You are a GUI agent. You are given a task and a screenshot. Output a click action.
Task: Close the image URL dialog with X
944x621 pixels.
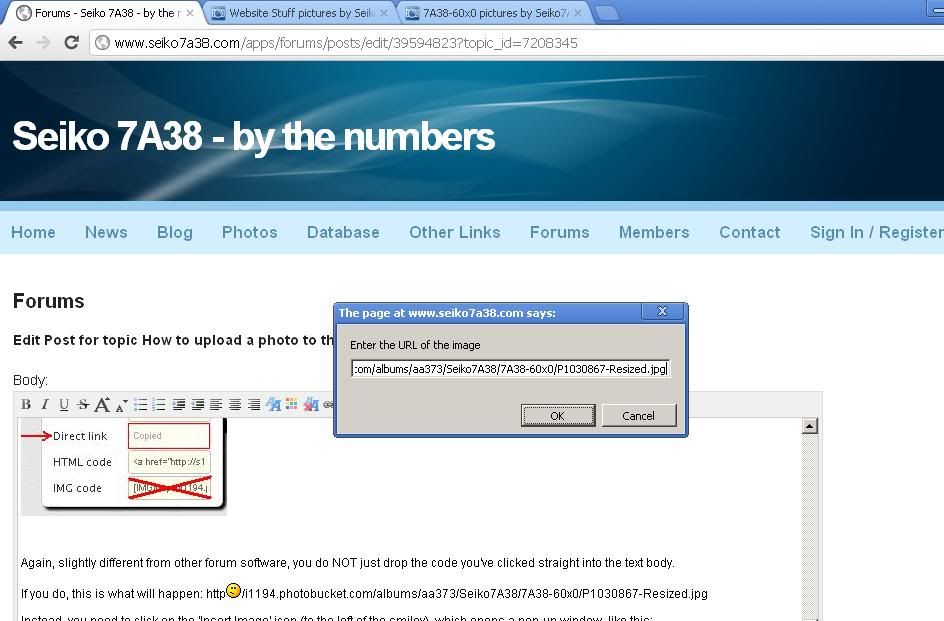[661, 312]
